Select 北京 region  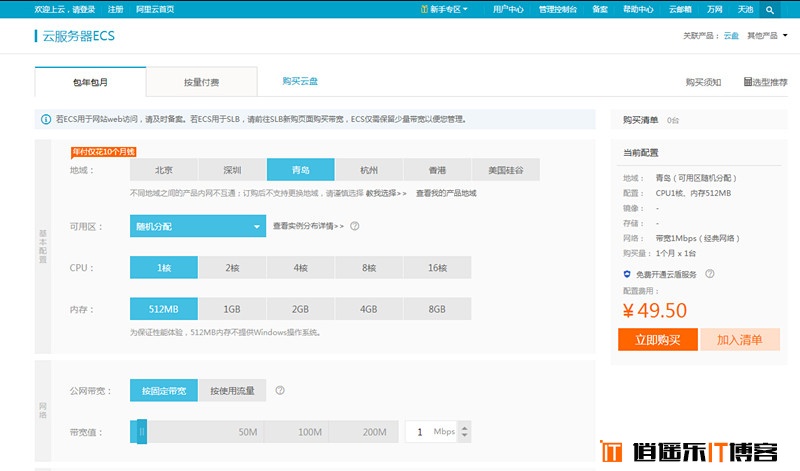pos(164,170)
